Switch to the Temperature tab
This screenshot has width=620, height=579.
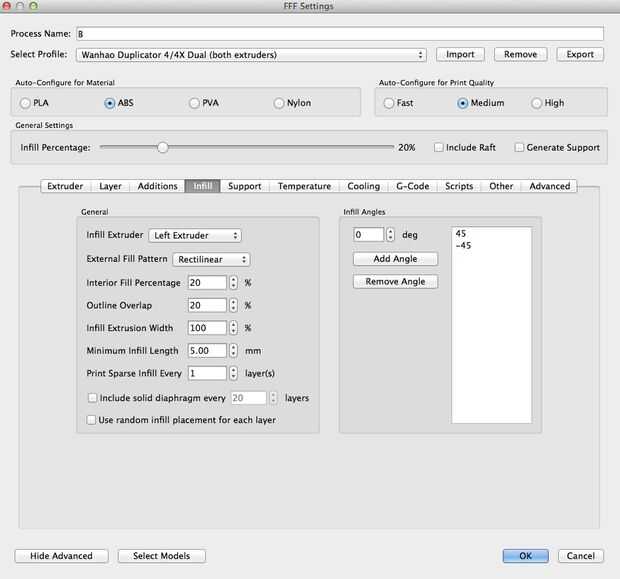pyautogui.click(x=304, y=186)
